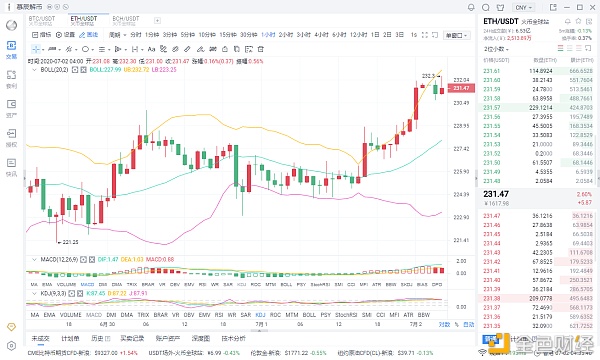The image size is (600, 360).
Task: Add ETH/USDT to favorites with star
Action: 578,21
